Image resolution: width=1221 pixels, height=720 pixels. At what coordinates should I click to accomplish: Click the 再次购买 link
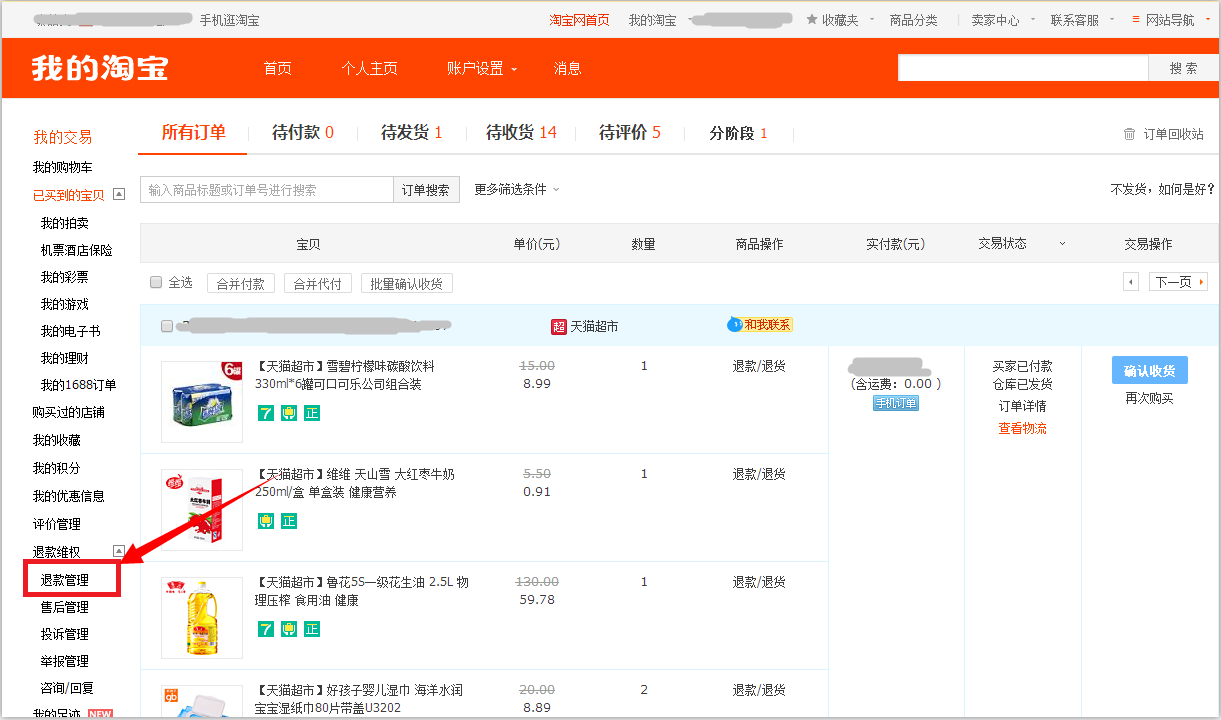tap(1149, 398)
